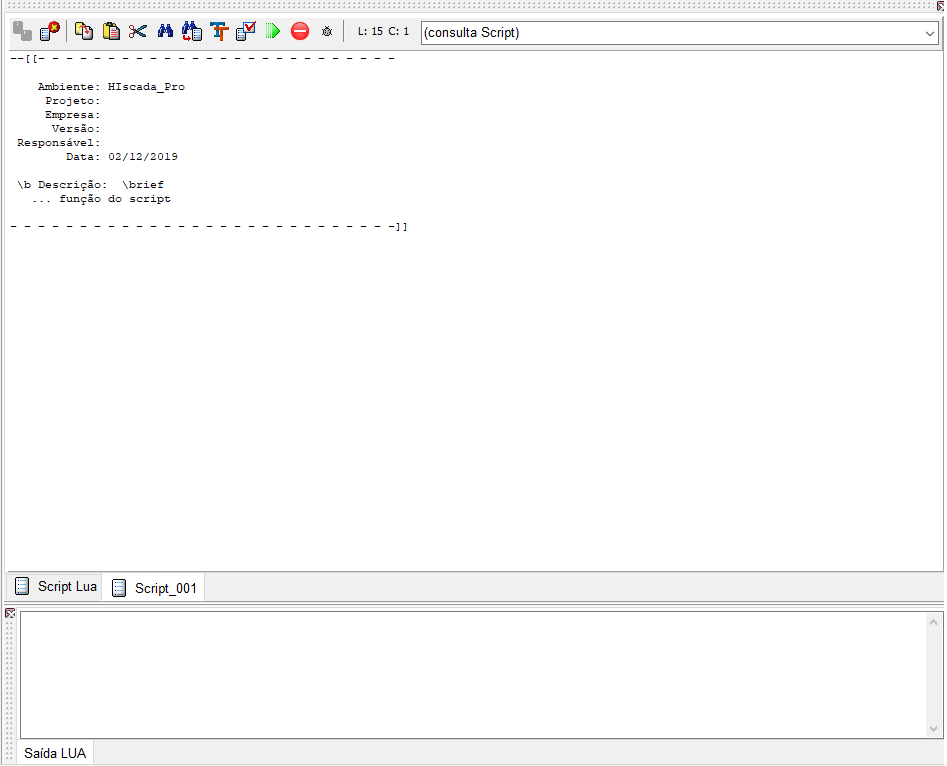Click the find and replace binoculars icon

click(x=192, y=31)
